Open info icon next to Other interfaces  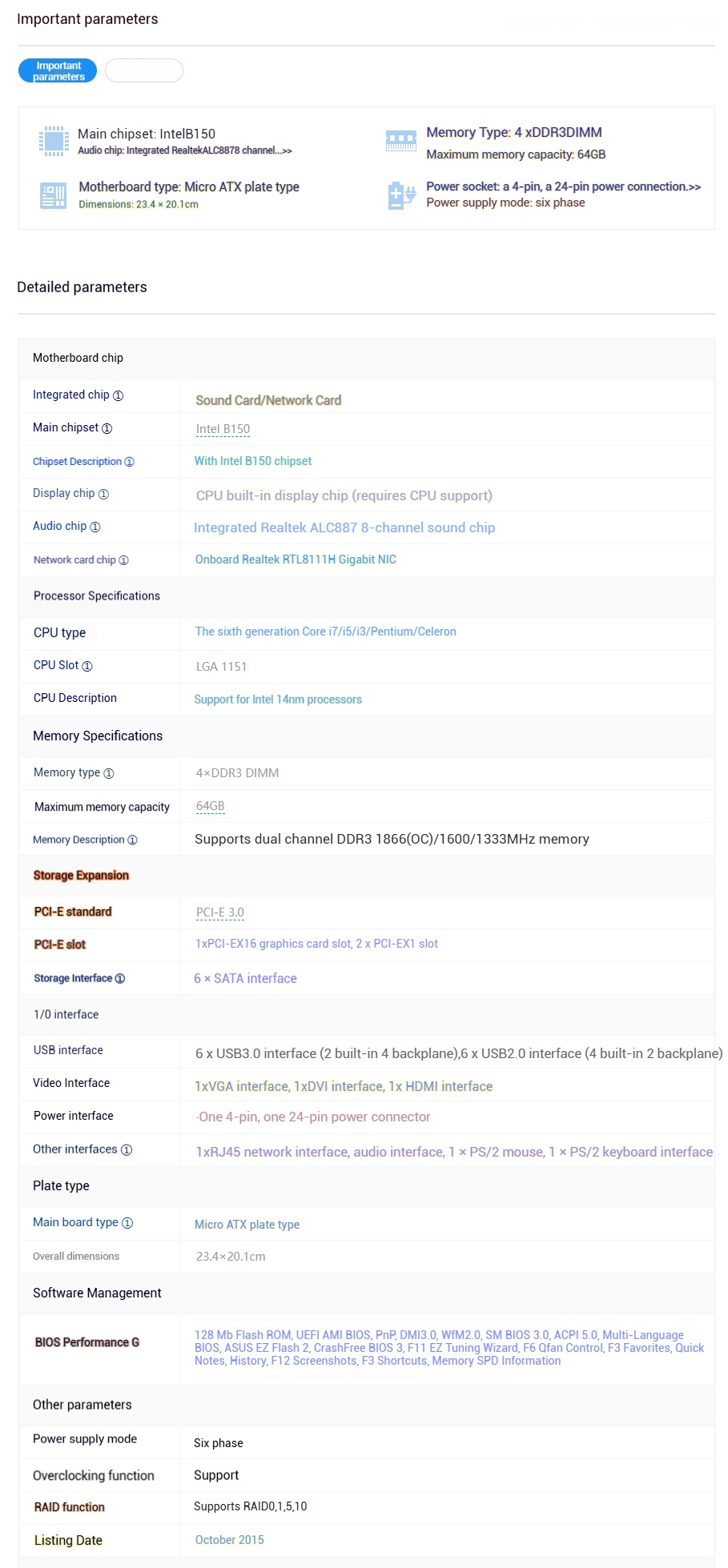pos(127,1150)
